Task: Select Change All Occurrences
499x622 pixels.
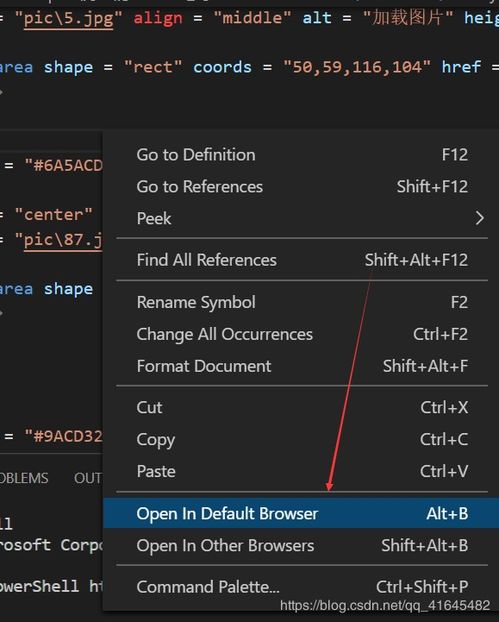Action: click(301, 334)
